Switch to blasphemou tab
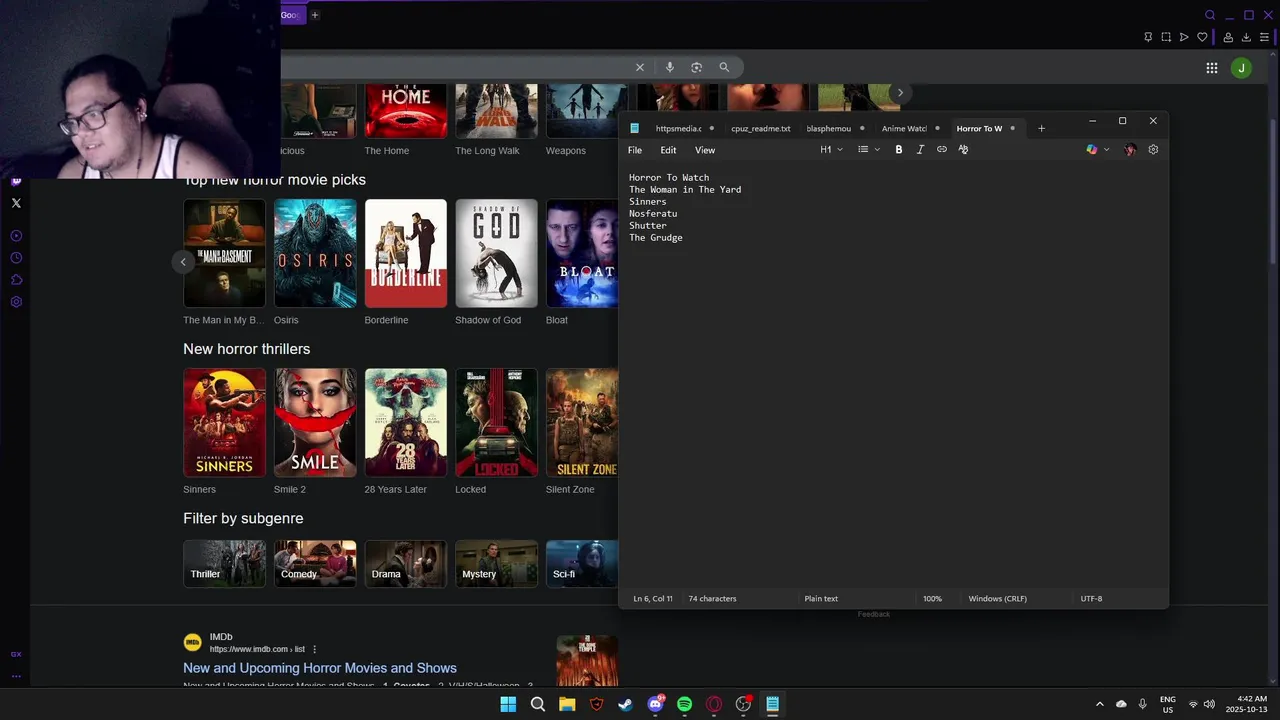The width and height of the screenshot is (1280, 720). (x=828, y=128)
